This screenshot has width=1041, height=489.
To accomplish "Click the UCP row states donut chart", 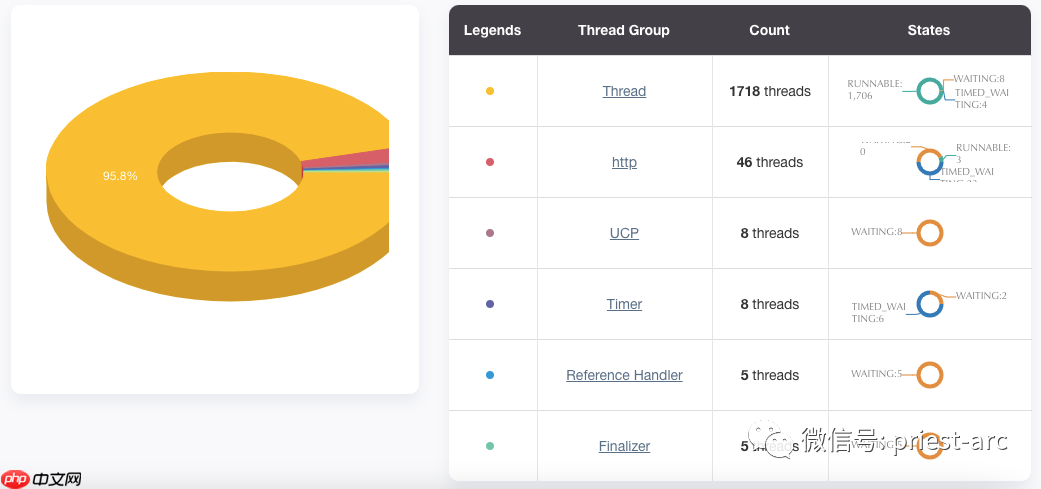I will (929, 233).
